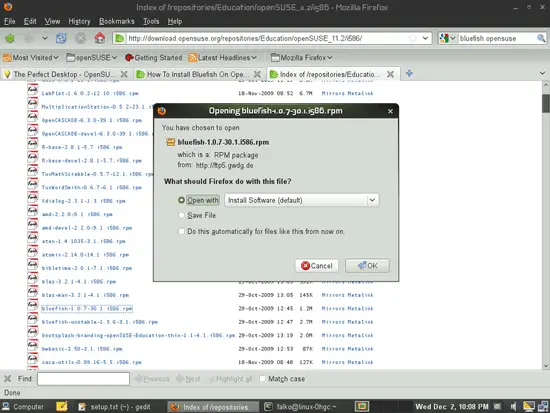Viewport: 550px width, 413px height.
Task: Select the Save File radio button
Action: click(181, 215)
